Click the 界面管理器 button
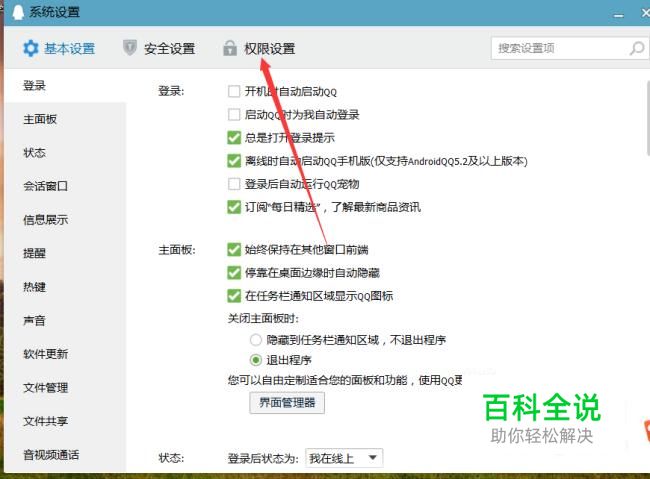 tap(287, 403)
